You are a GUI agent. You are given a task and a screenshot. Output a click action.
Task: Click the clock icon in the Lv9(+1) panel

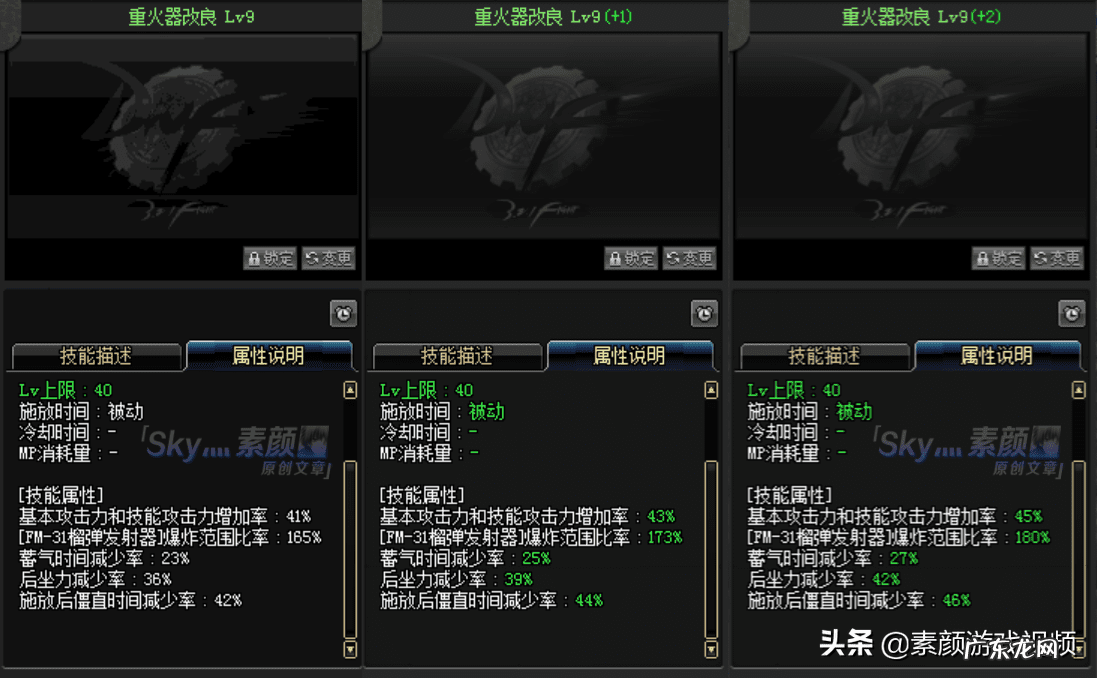tap(704, 313)
